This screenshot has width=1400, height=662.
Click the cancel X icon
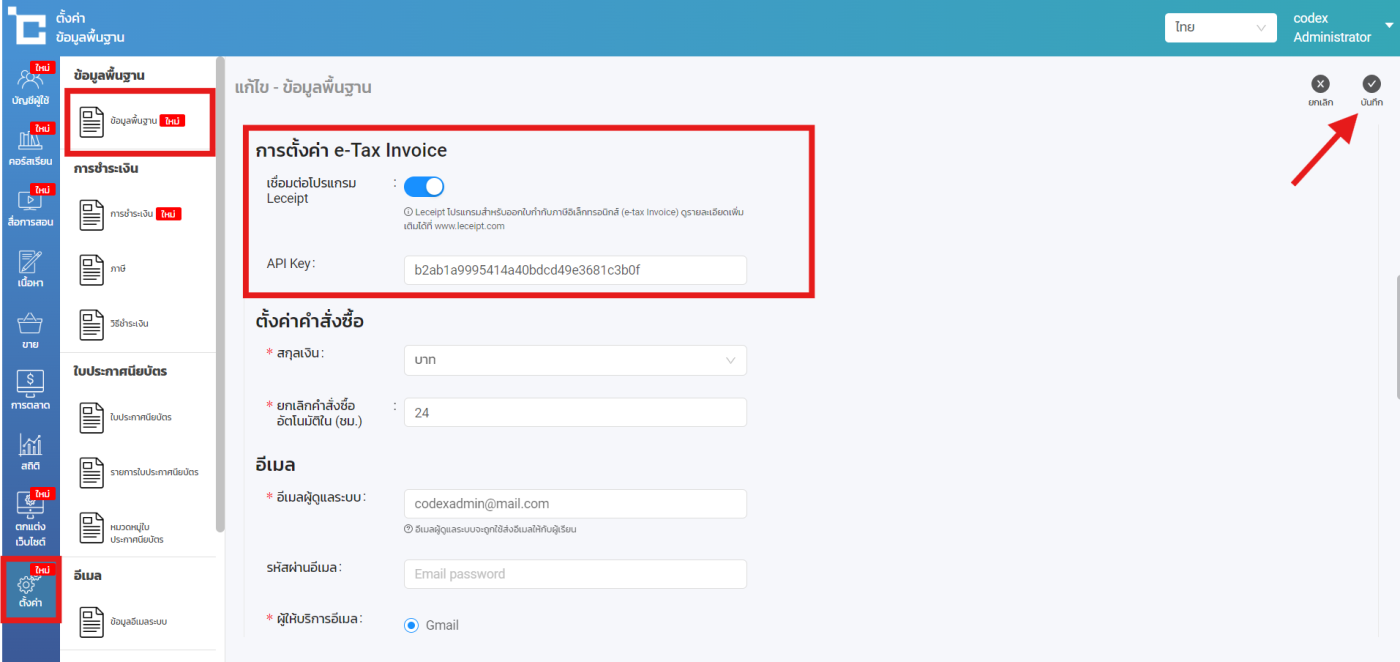point(1320,85)
